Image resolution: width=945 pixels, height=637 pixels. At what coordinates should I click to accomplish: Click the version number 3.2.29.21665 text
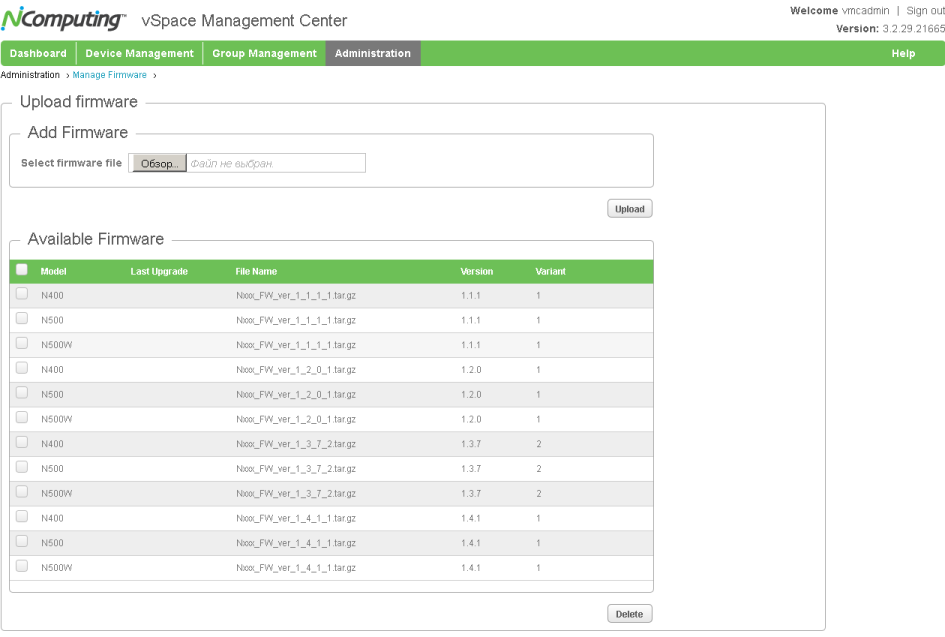click(914, 28)
